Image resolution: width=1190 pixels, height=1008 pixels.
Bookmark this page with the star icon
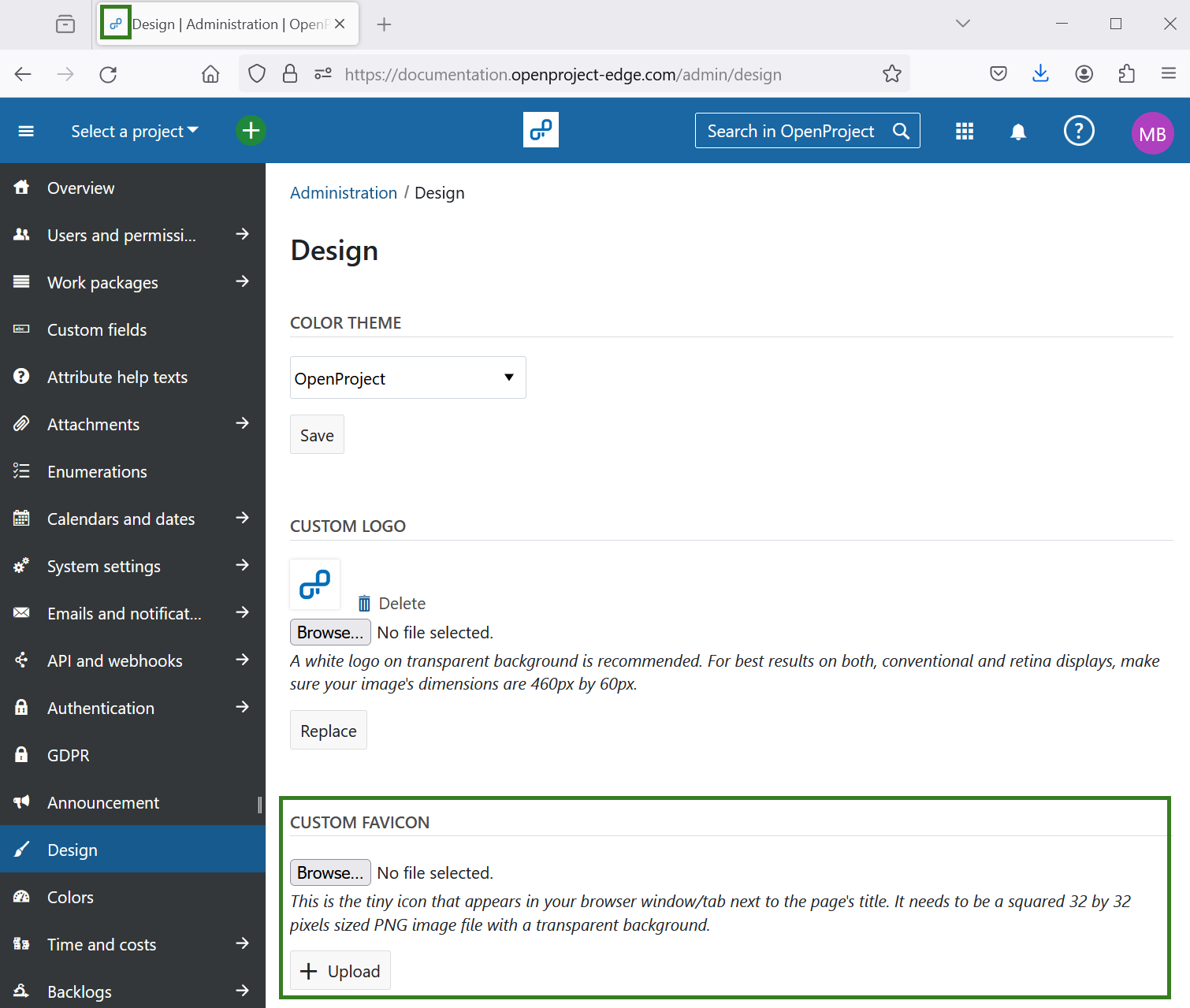click(891, 74)
